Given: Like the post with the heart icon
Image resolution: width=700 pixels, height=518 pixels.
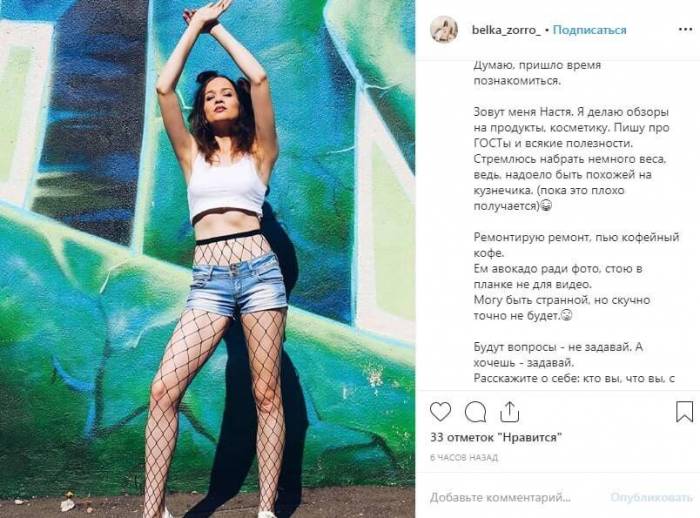Looking at the screenshot, I should click(x=440, y=411).
